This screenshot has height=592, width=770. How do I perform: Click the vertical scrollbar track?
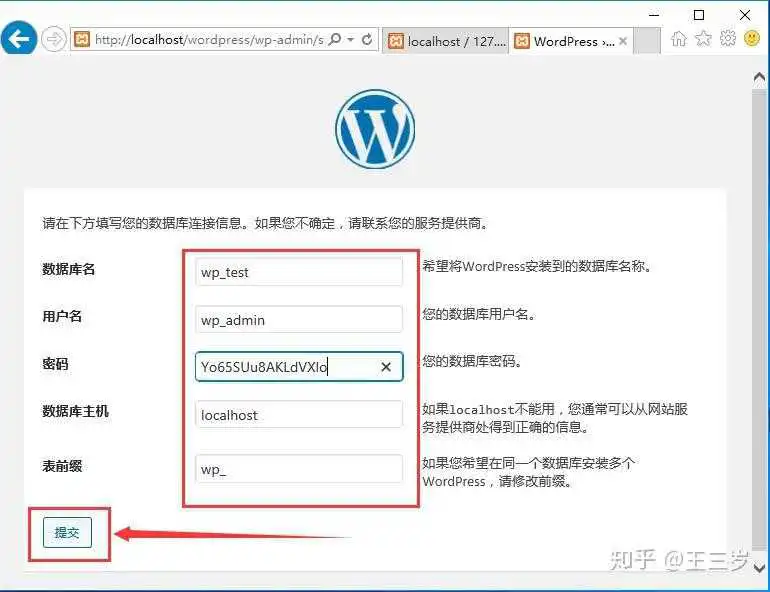coord(759,319)
